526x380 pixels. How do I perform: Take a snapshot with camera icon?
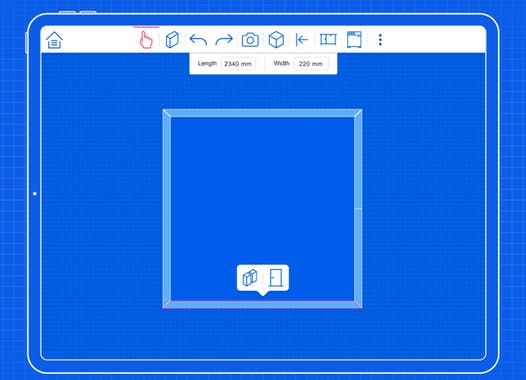[250, 40]
